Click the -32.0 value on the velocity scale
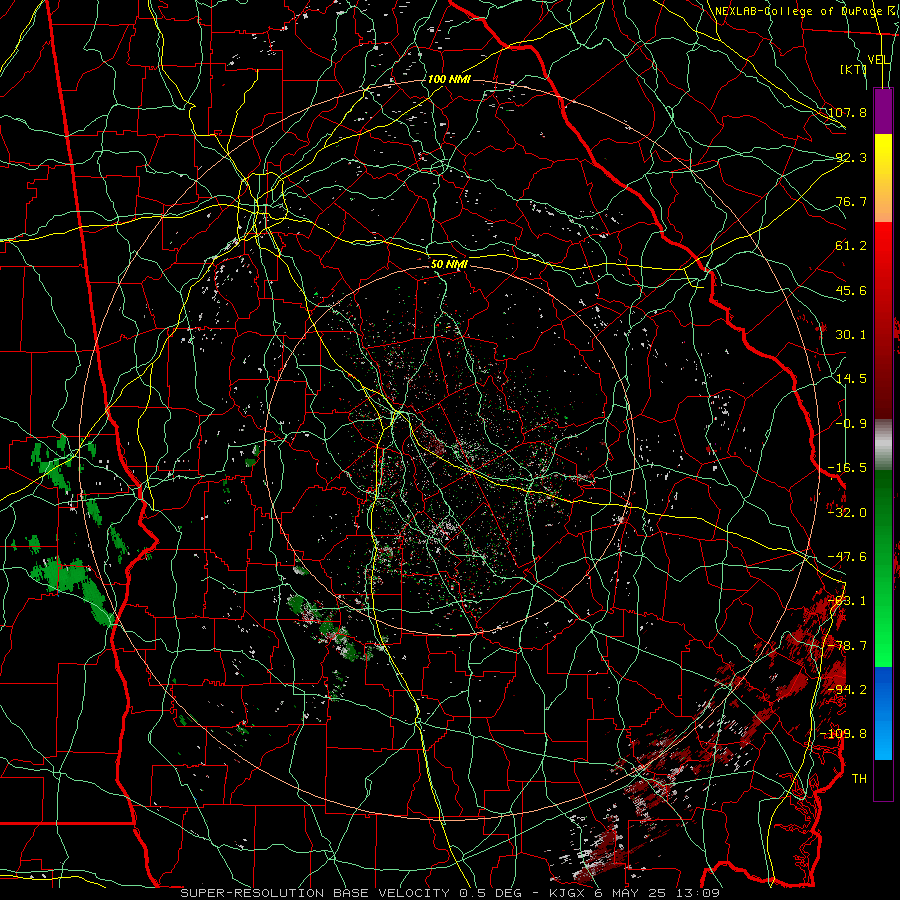Image resolution: width=900 pixels, height=900 pixels. pyautogui.click(x=848, y=513)
